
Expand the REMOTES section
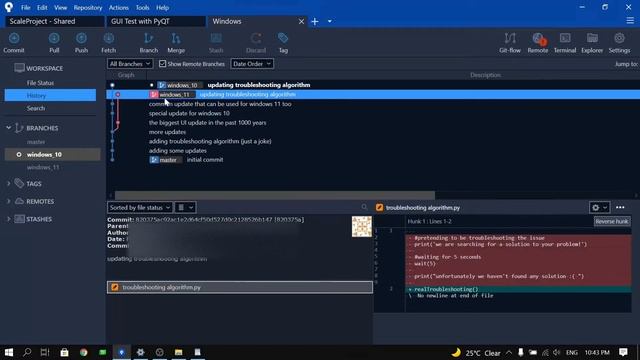(x=9, y=201)
